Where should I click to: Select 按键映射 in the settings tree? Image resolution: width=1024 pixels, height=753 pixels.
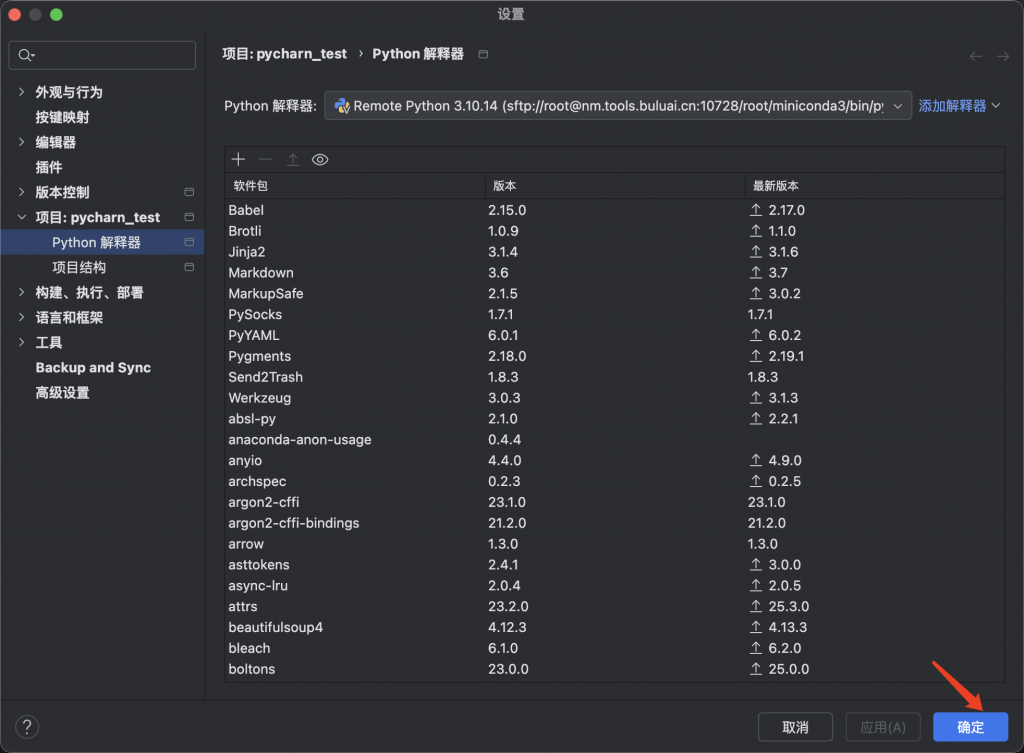pos(62,117)
